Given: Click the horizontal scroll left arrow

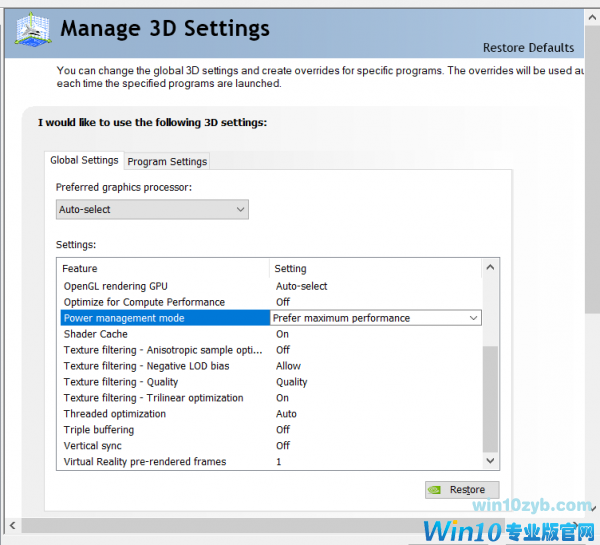Looking at the screenshot, I should tap(13, 525).
